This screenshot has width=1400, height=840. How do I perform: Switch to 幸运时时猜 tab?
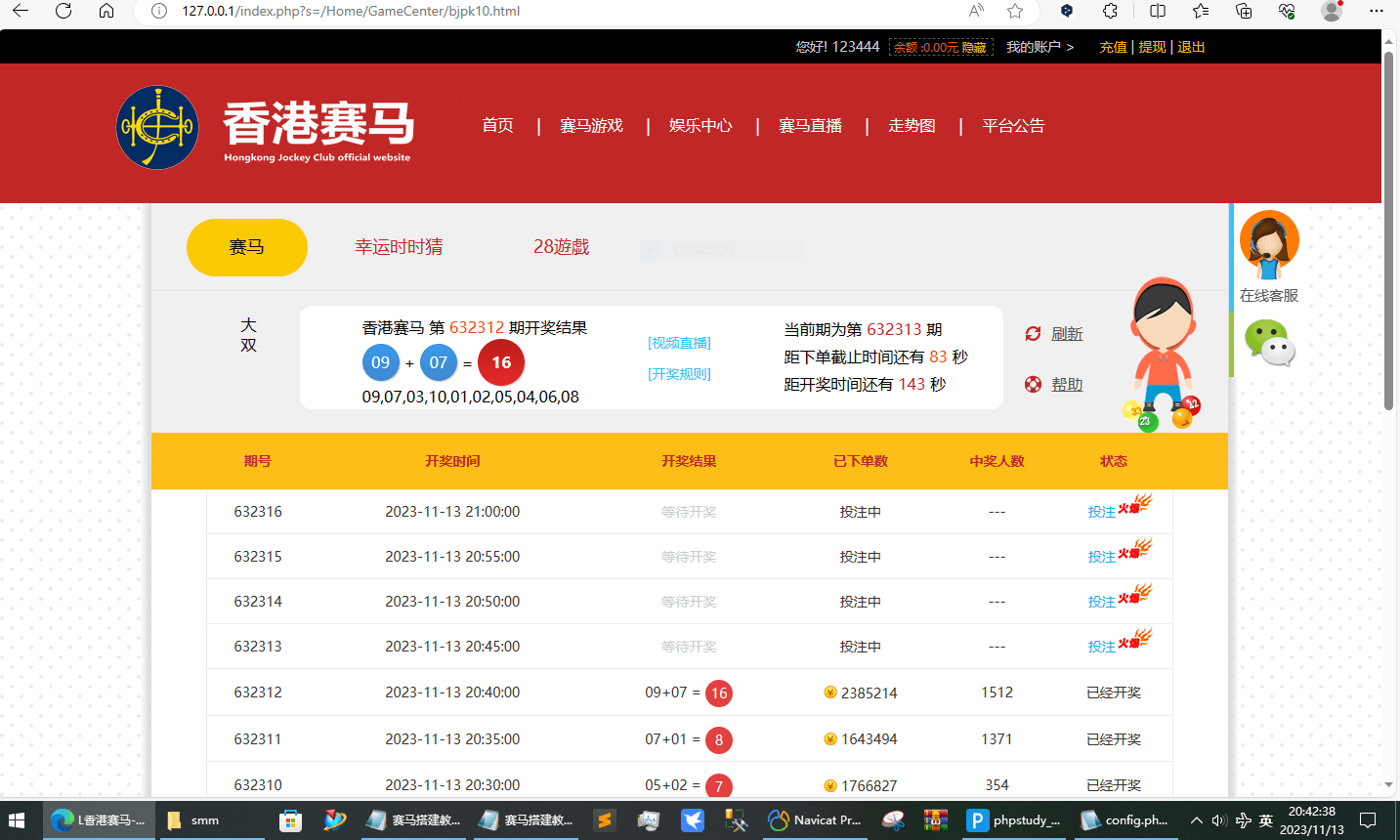(x=399, y=247)
